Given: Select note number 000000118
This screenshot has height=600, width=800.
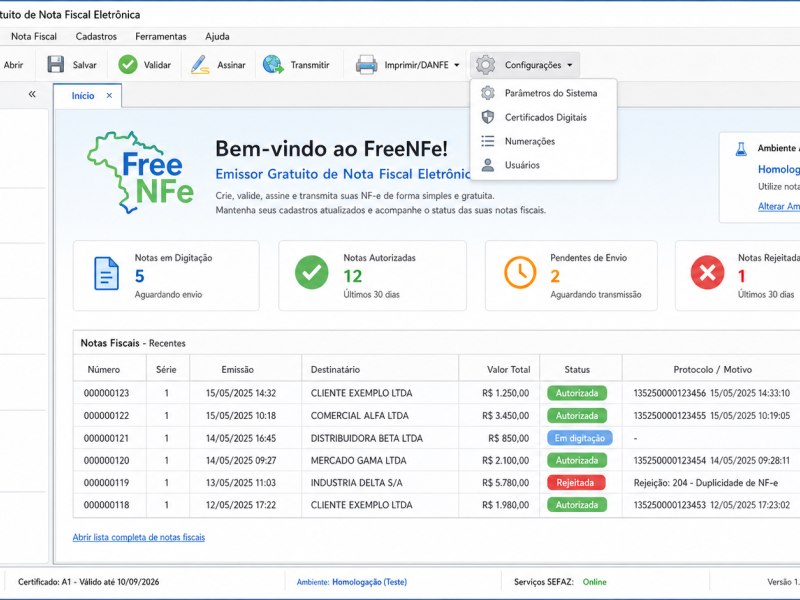Looking at the screenshot, I should 107,505.
